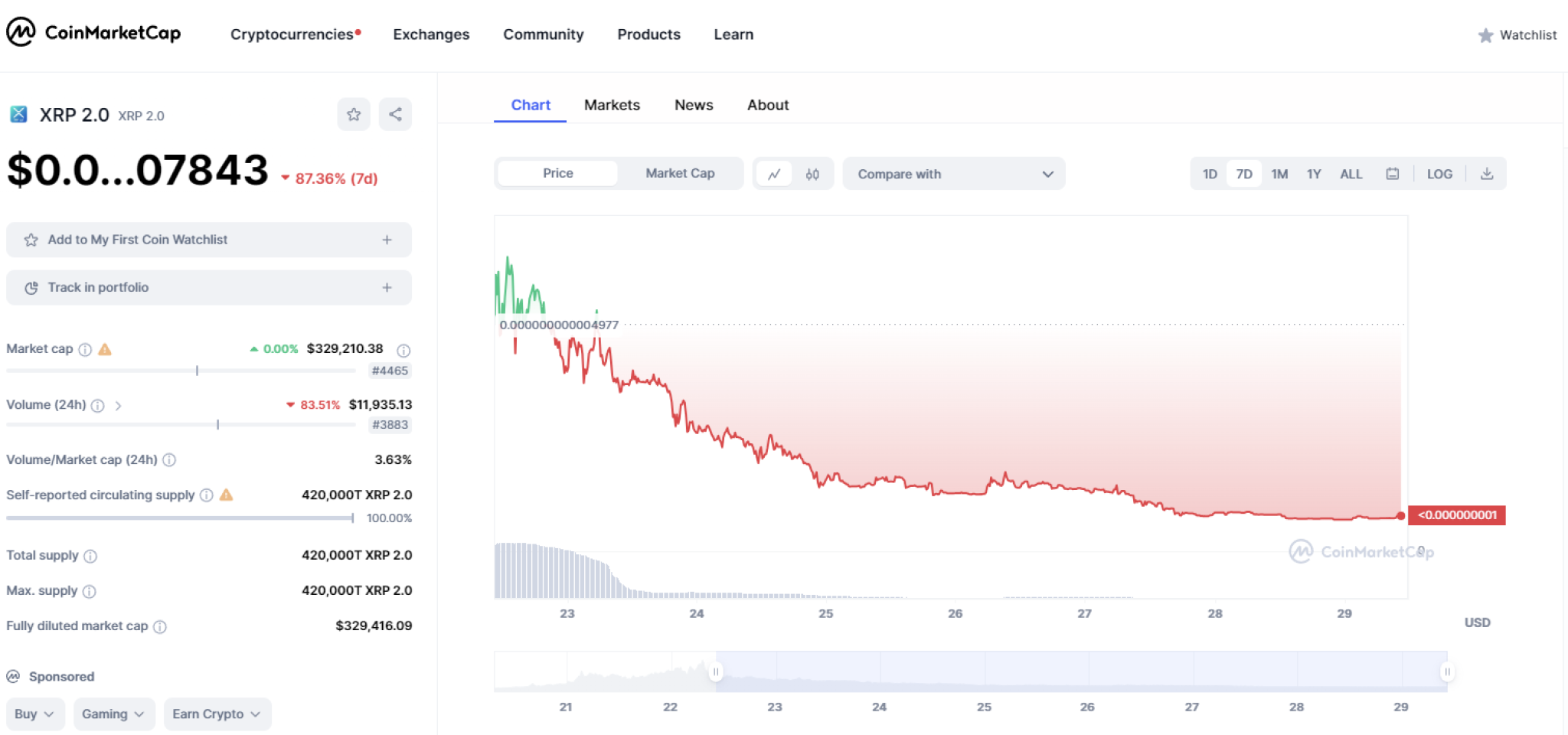The image size is (1568, 735).
Task: Add XRP 2.0 to My First Coin Watchlist
Action: pyautogui.click(x=207, y=240)
